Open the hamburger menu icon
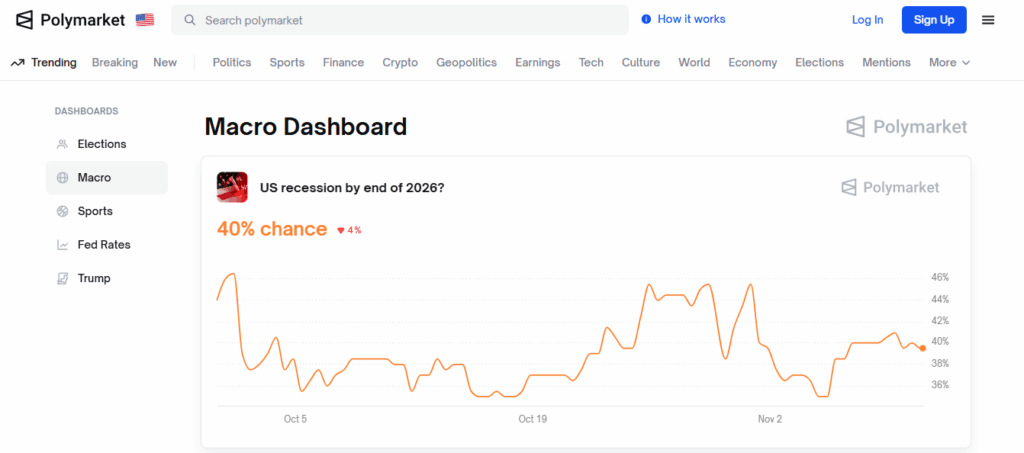The width and height of the screenshot is (1024, 453). (x=988, y=20)
